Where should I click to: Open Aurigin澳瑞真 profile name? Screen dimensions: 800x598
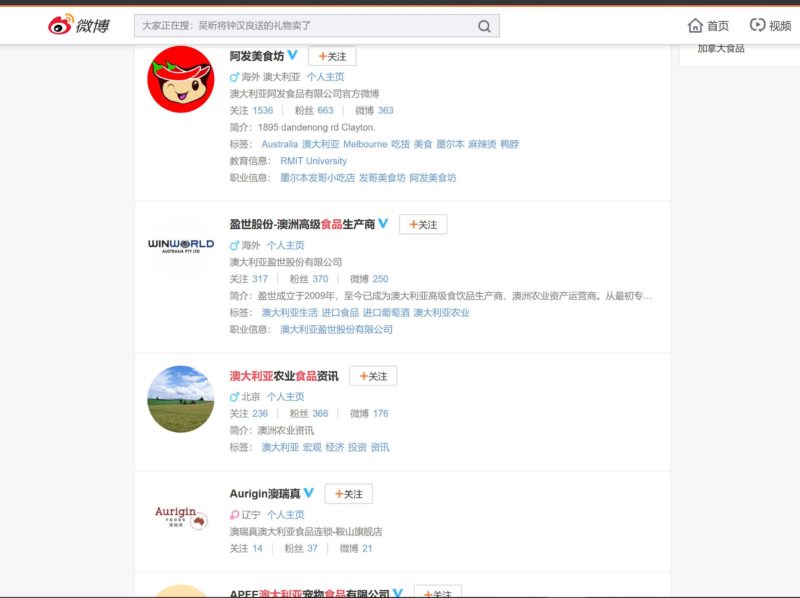265,494
